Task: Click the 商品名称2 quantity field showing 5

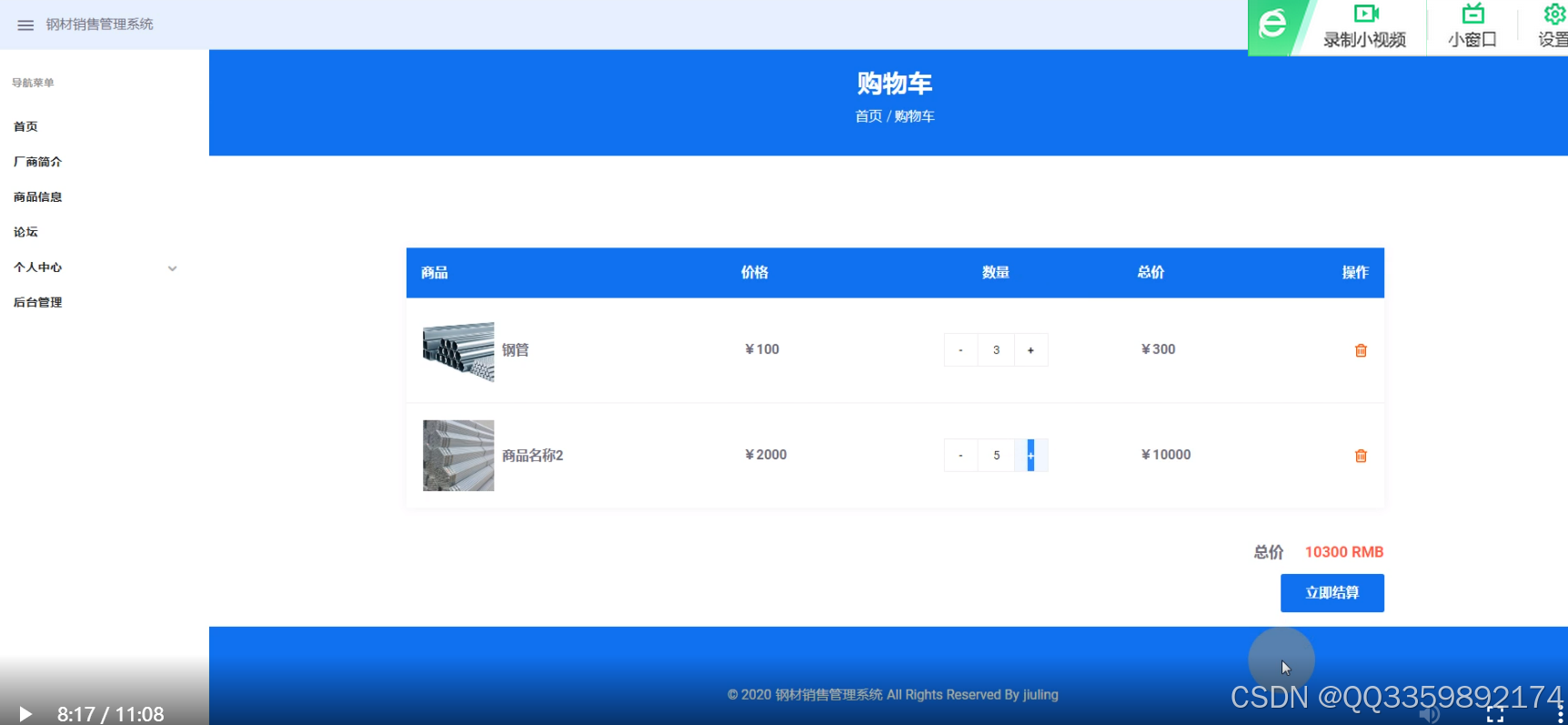Action: [x=996, y=456]
